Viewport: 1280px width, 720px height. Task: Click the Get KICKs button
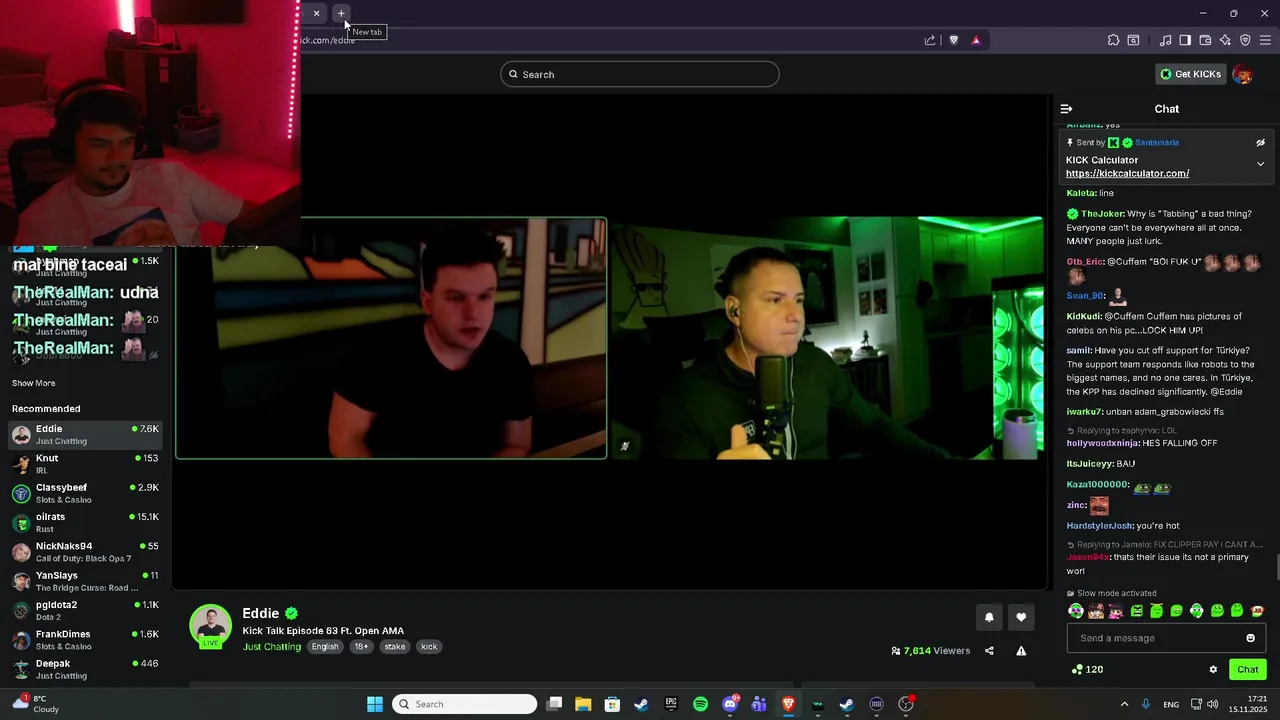click(1190, 74)
